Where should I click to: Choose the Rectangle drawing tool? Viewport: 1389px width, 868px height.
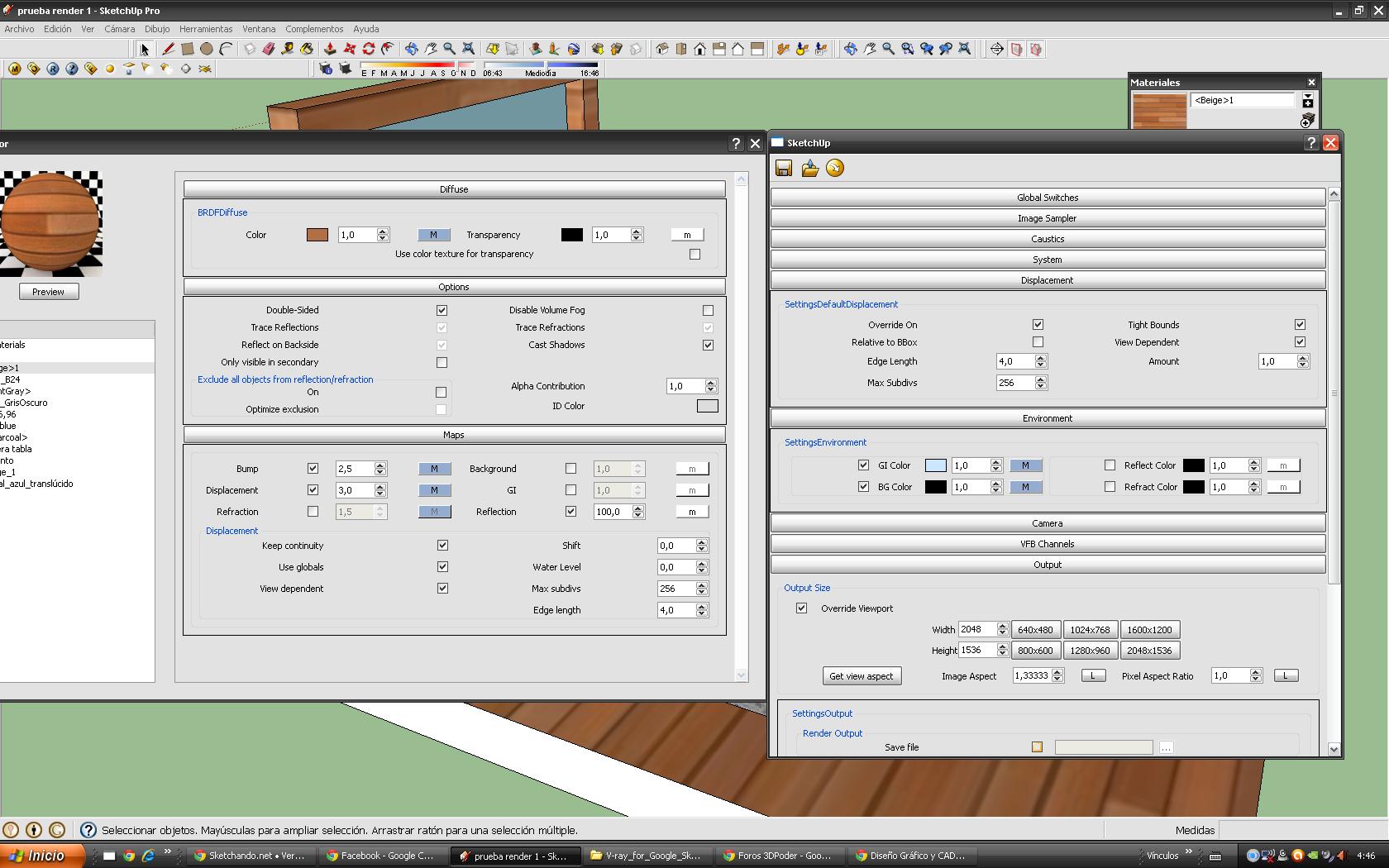tap(188, 49)
